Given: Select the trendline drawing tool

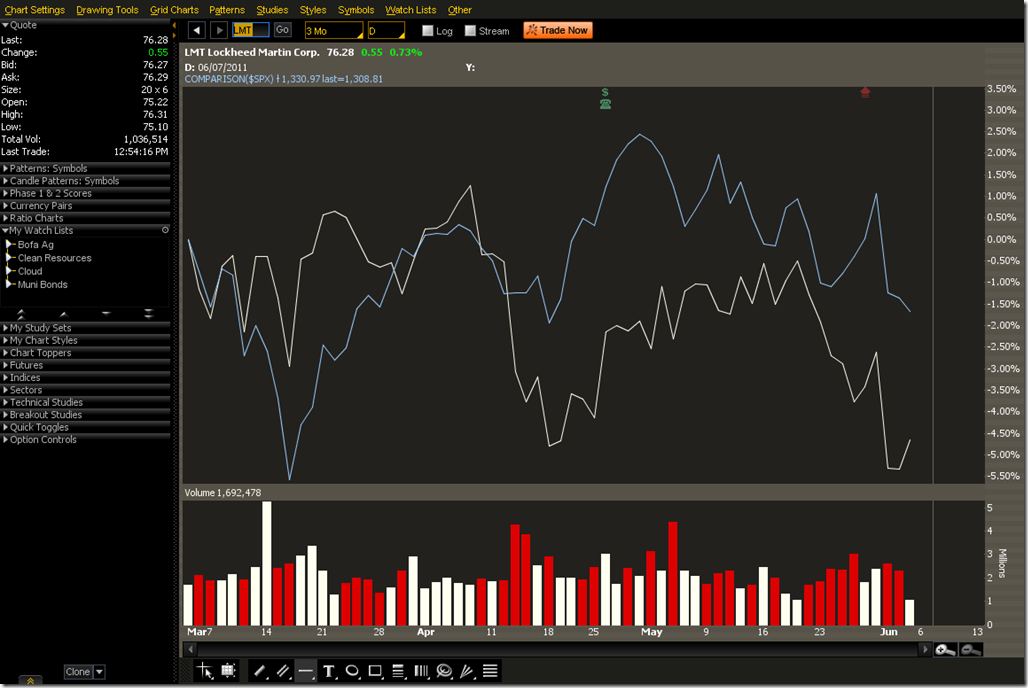Looking at the screenshot, I should [x=260, y=670].
